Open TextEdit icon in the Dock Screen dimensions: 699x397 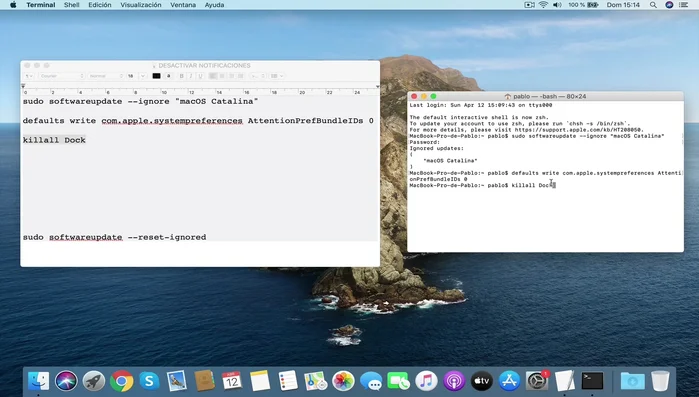[x=564, y=381]
